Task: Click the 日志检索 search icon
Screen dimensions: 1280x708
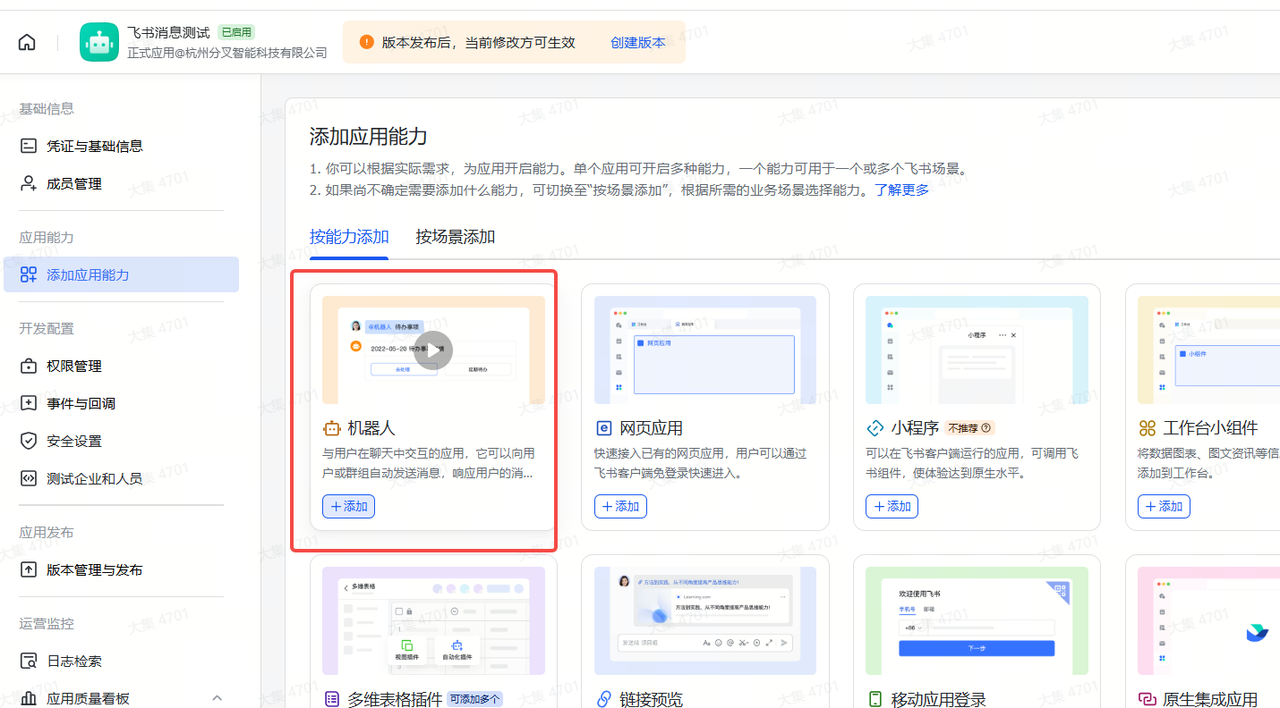Action: [x=29, y=661]
